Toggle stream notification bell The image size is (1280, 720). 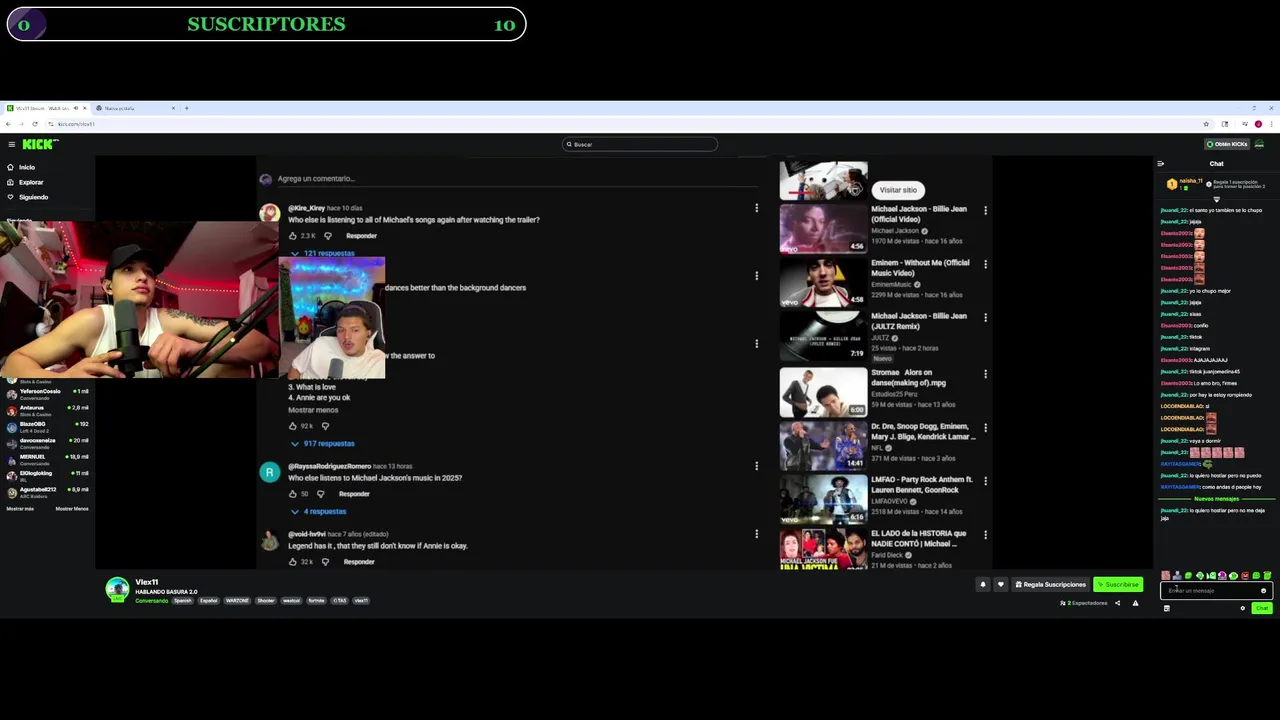[x=982, y=585]
